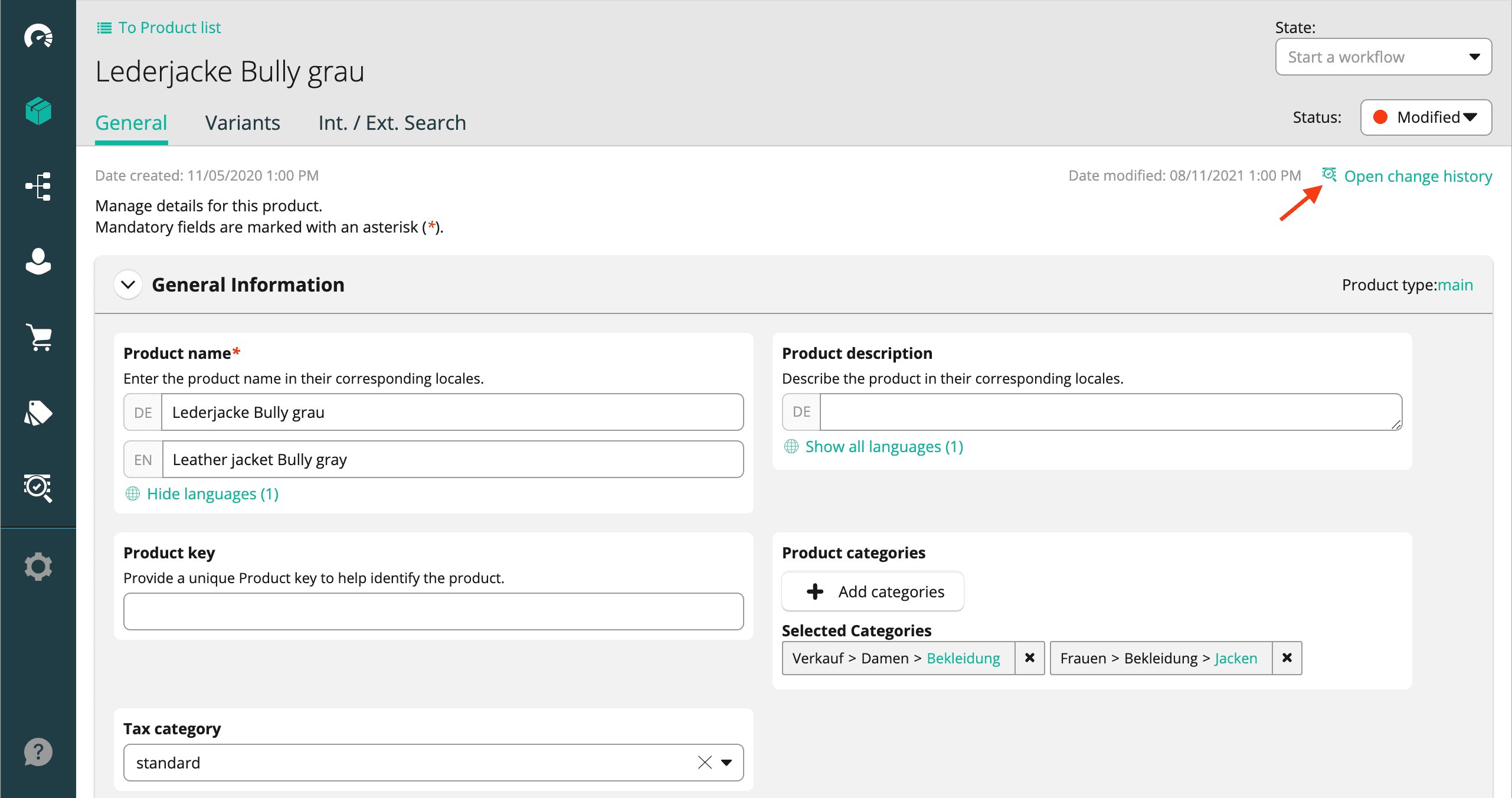Open the audit magnifier icon in sidebar
Screen dimensions: 1512x798
38,488
